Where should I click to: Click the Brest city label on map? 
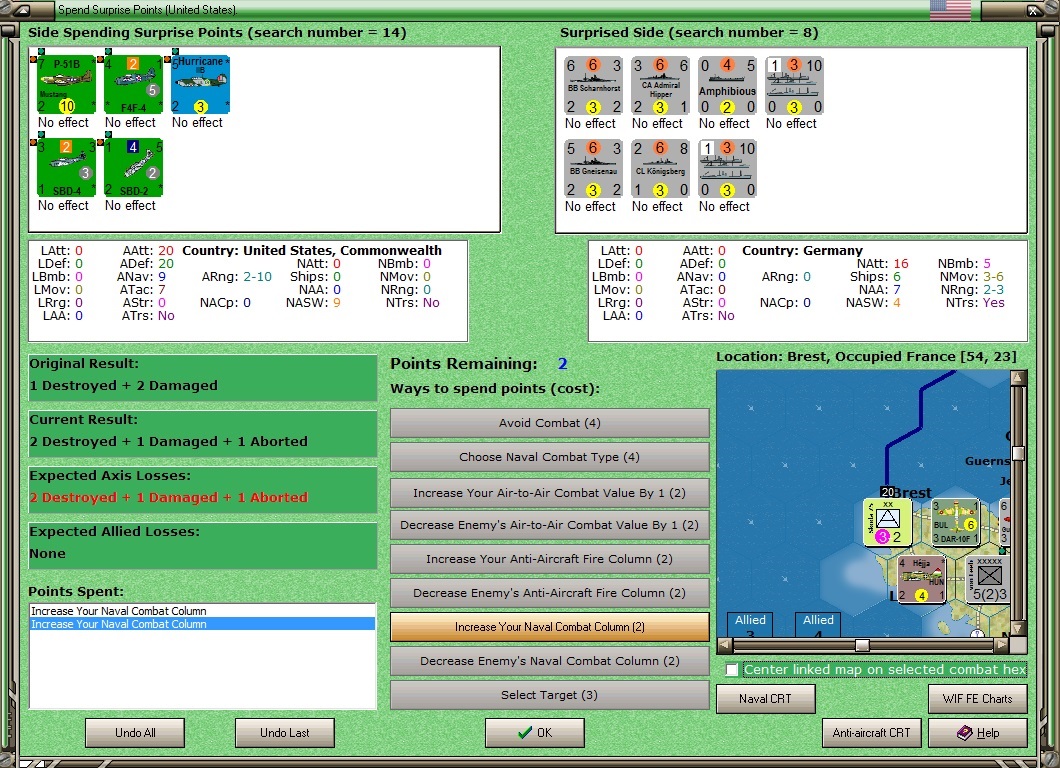tap(913, 493)
